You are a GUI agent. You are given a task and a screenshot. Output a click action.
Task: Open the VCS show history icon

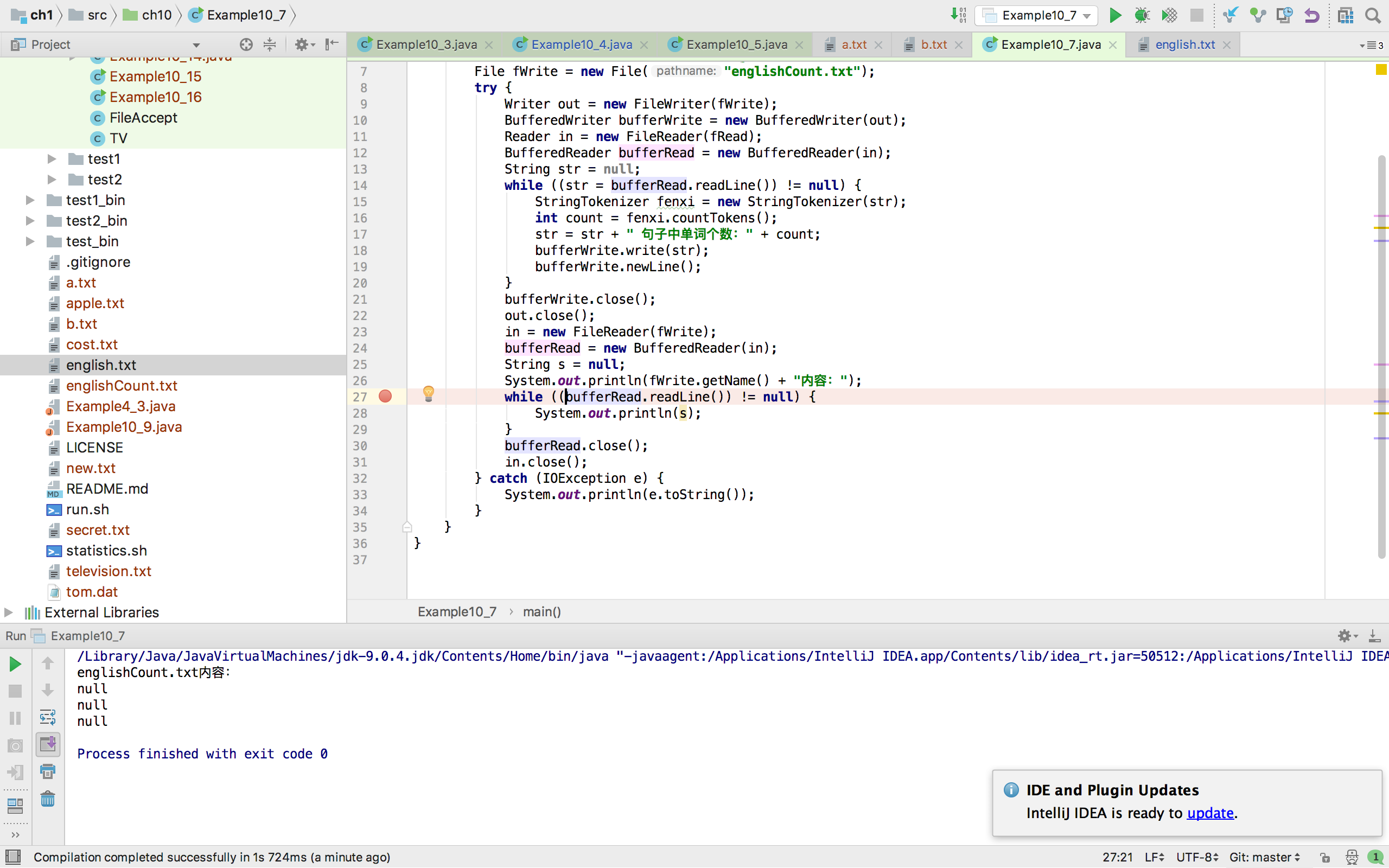[1284, 15]
